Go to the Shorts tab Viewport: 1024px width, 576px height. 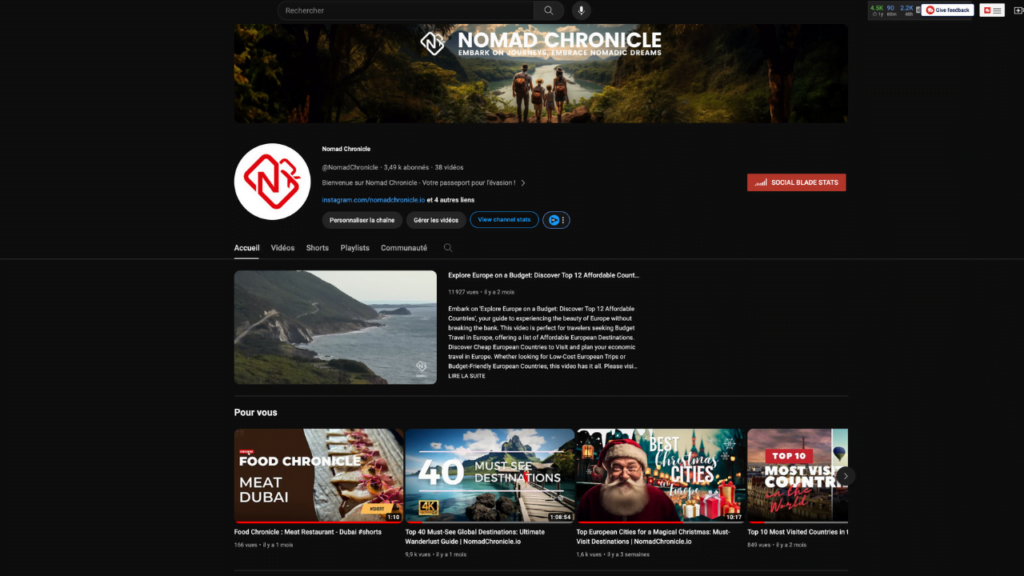tap(317, 248)
